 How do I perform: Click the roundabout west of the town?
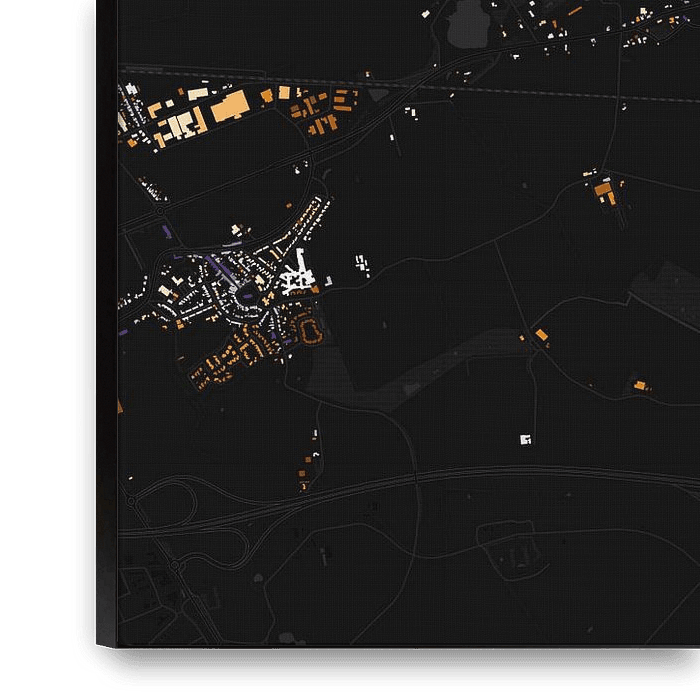pos(158,212)
